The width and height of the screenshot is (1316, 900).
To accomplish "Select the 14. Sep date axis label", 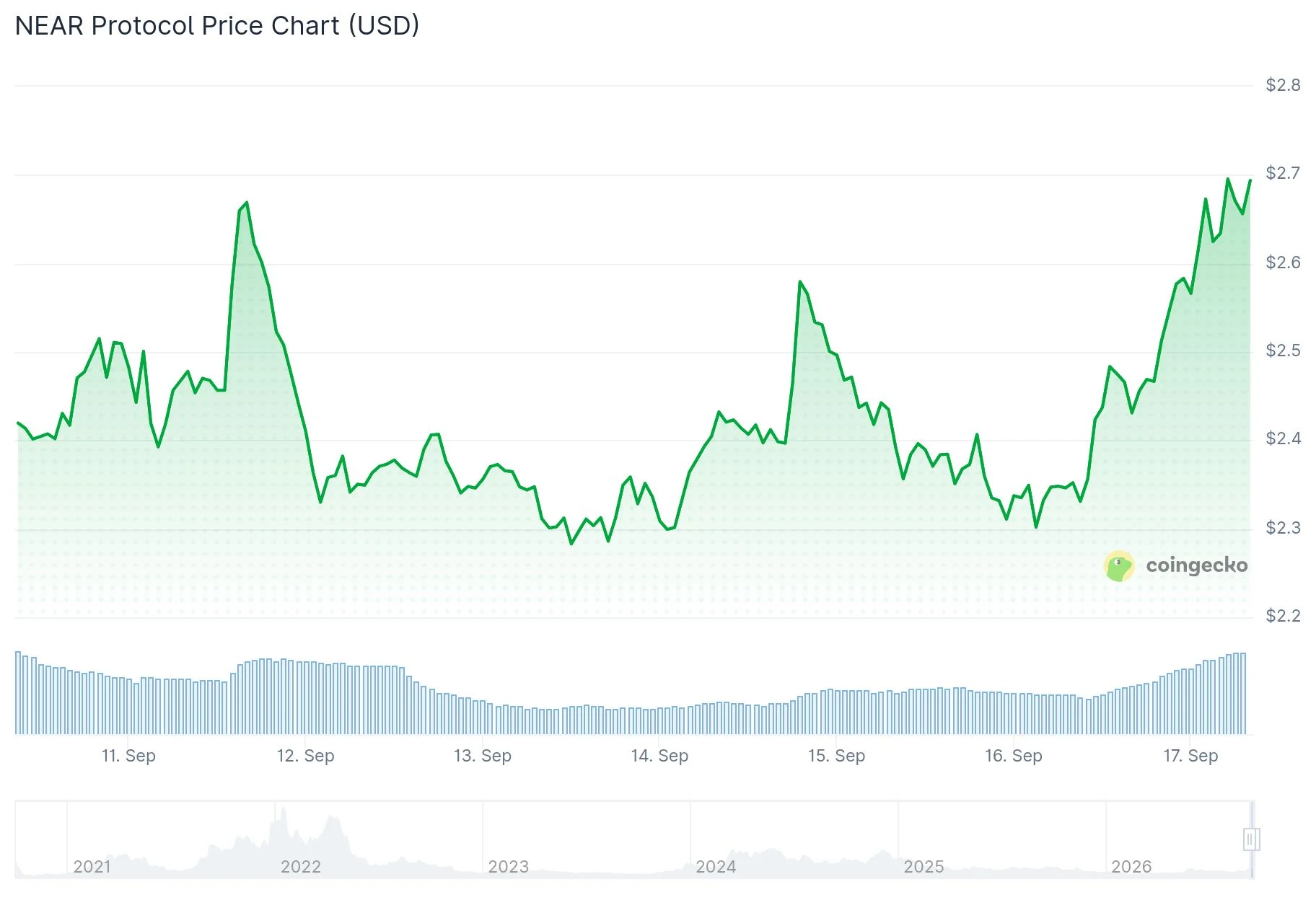I will 659,755.
